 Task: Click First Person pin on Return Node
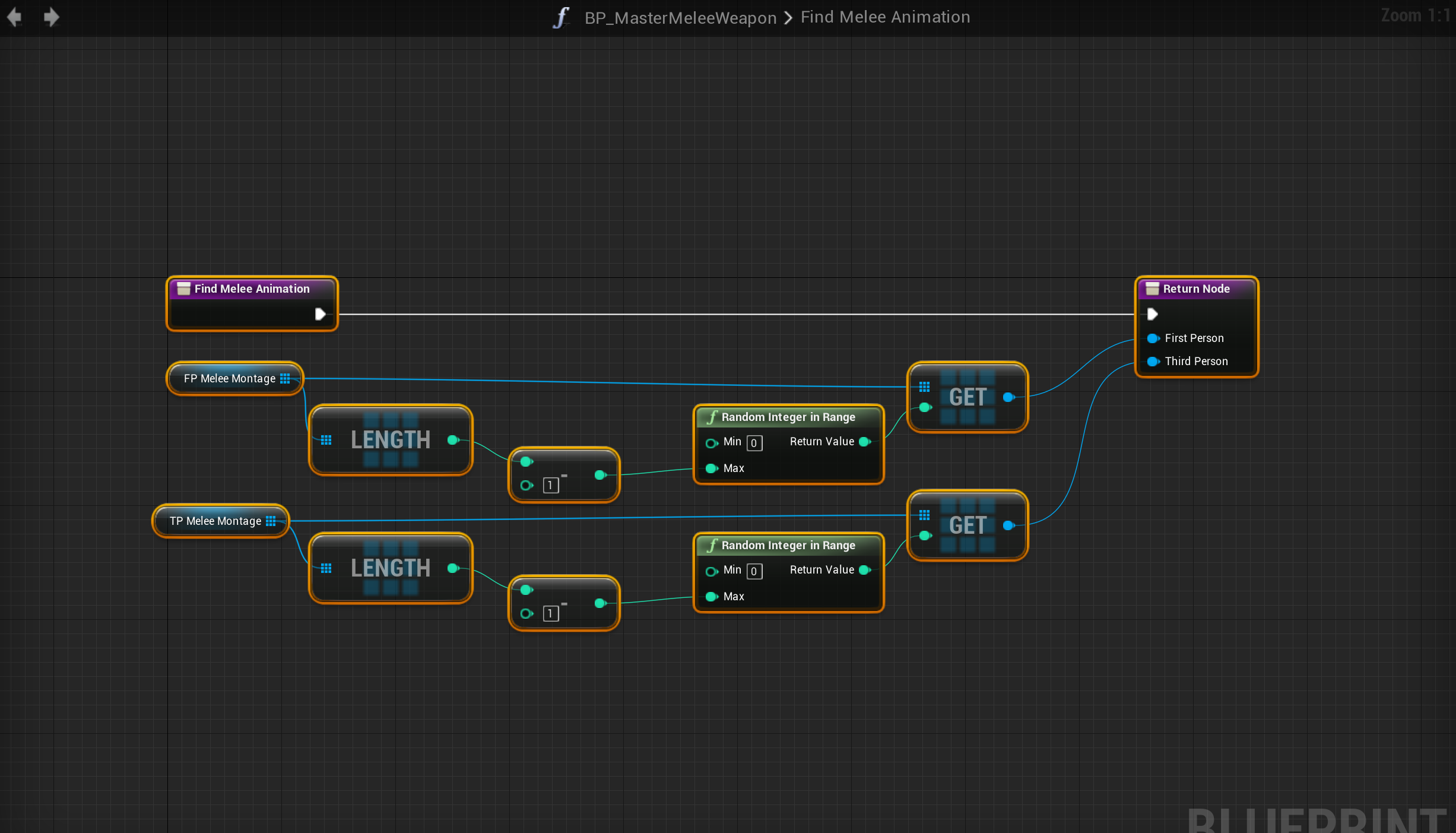[1153, 338]
